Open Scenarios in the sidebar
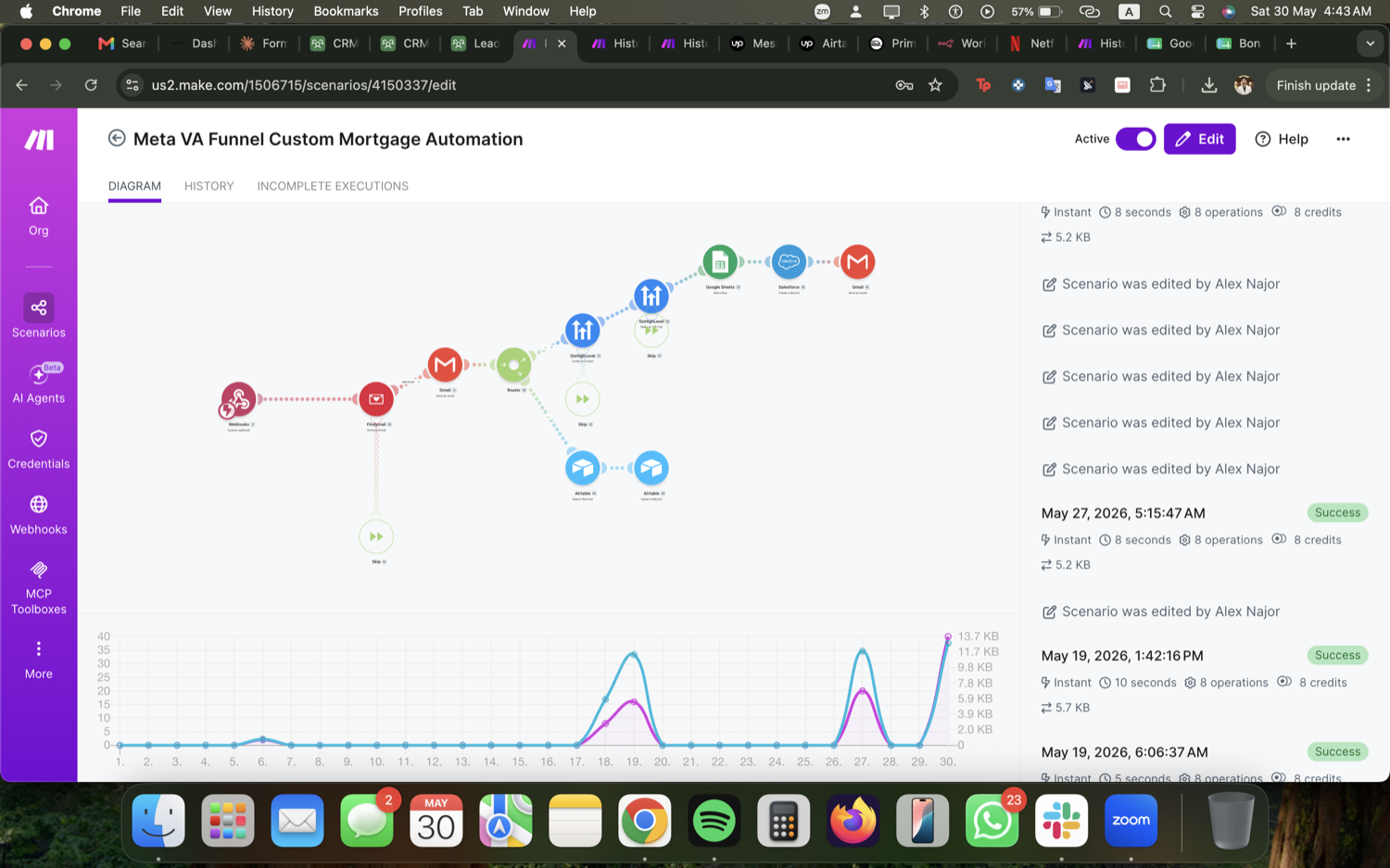 tap(38, 316)
